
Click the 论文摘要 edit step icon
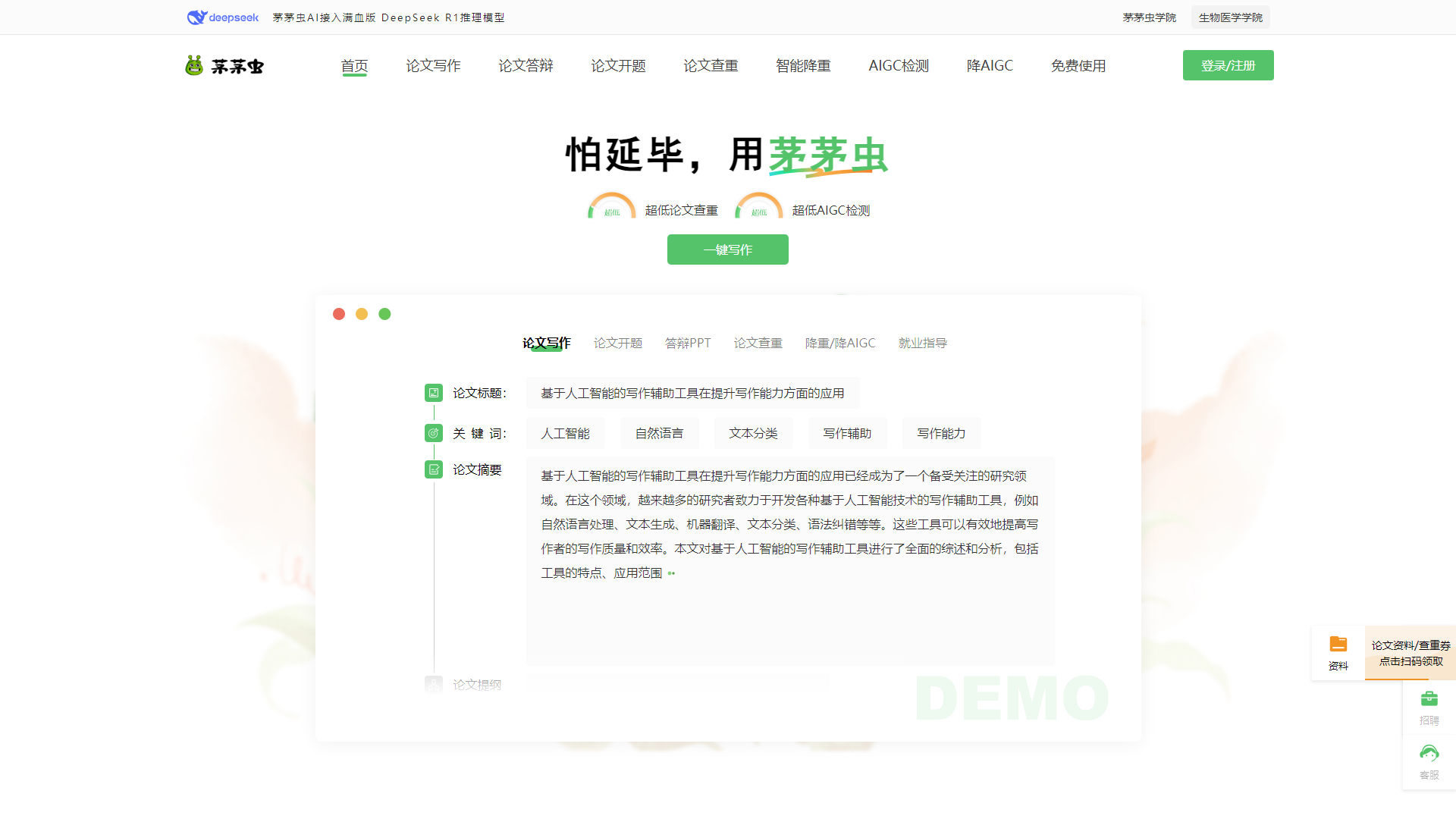433,469
